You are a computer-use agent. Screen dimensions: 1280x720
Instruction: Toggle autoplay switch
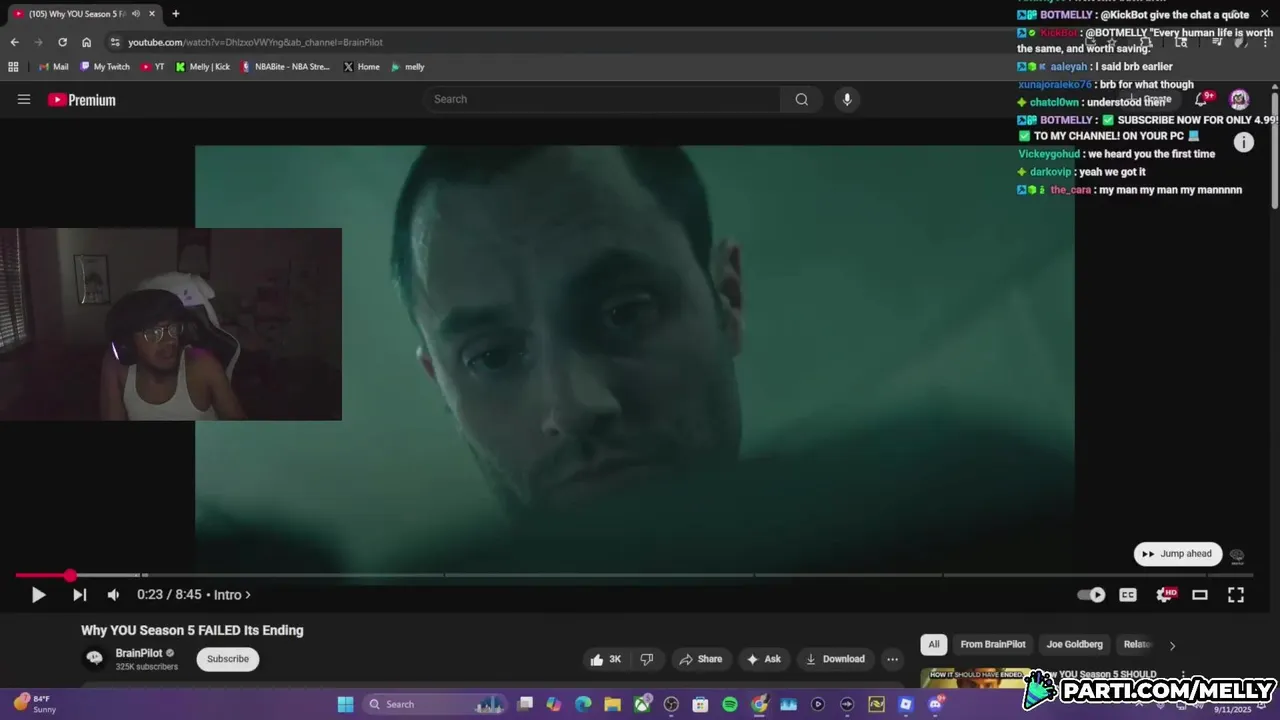[1091, 595]
